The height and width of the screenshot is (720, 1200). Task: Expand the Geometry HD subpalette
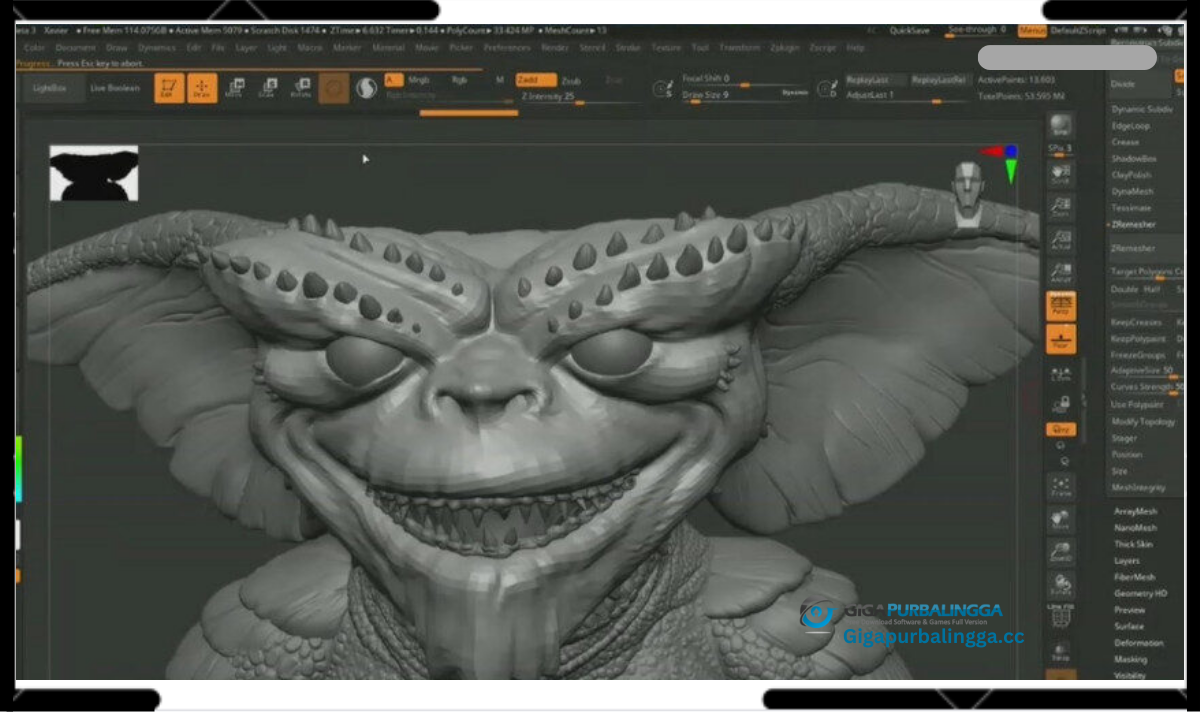pos(1140,594)
